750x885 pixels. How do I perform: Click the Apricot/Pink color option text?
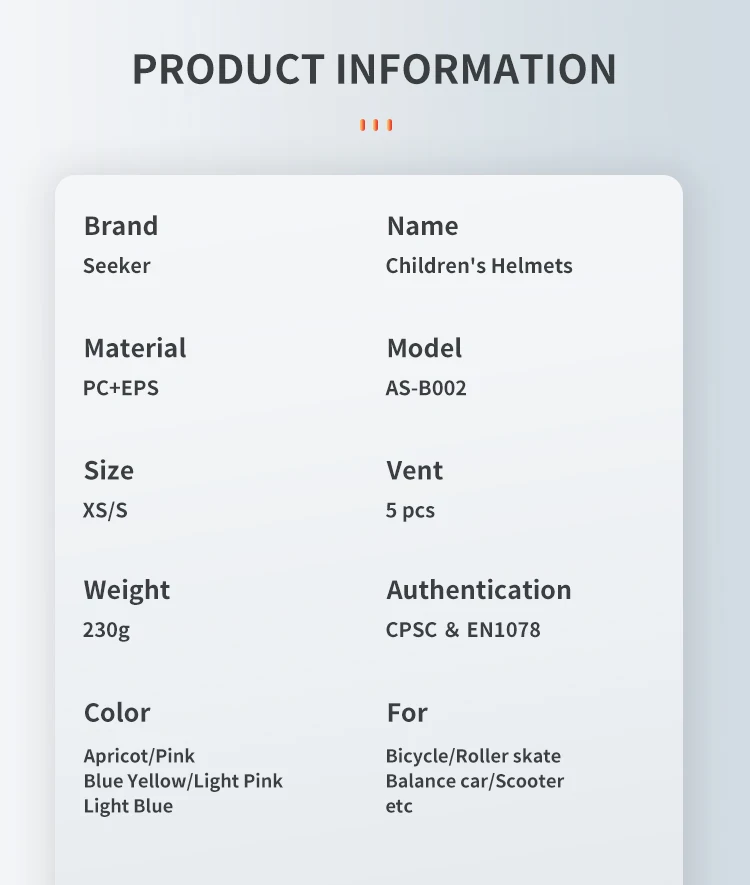[139, 756]
